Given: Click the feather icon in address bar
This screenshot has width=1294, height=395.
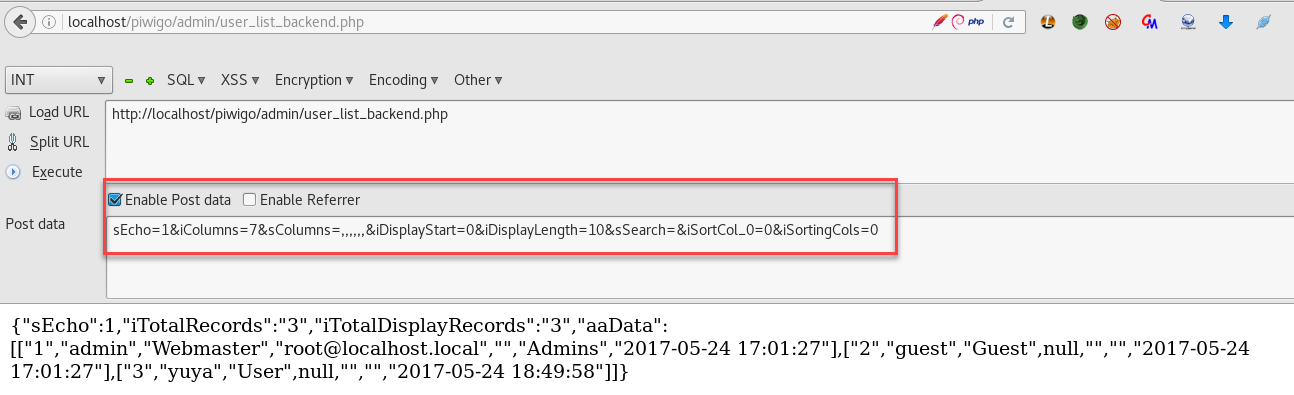Looking at the screenshot, I should click(939, 22).
